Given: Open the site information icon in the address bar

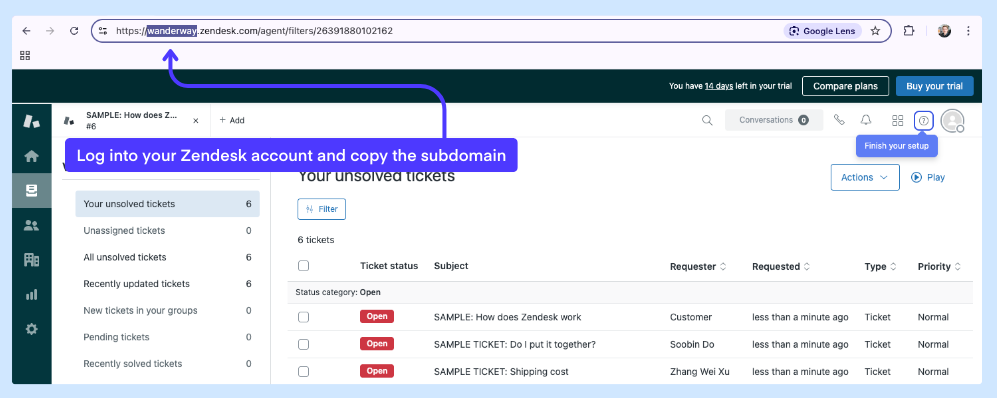Looking at the screenshot, I should tap(104, 31).
